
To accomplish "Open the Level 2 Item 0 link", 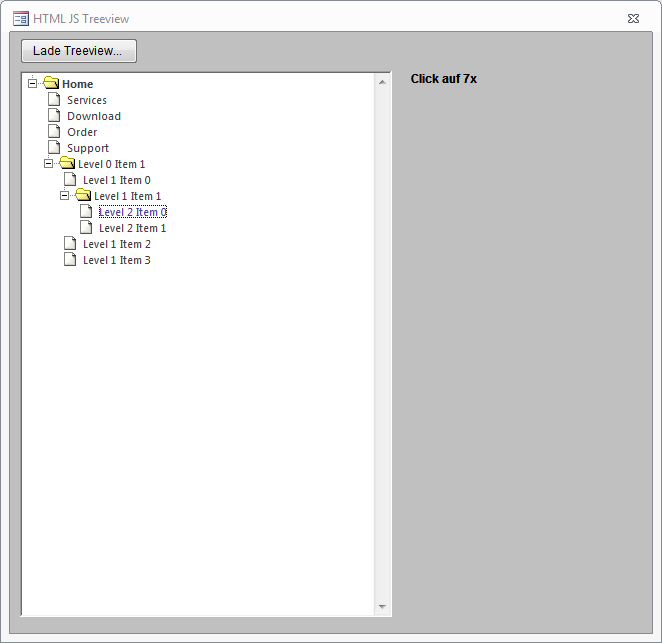I will coord(132,212).
